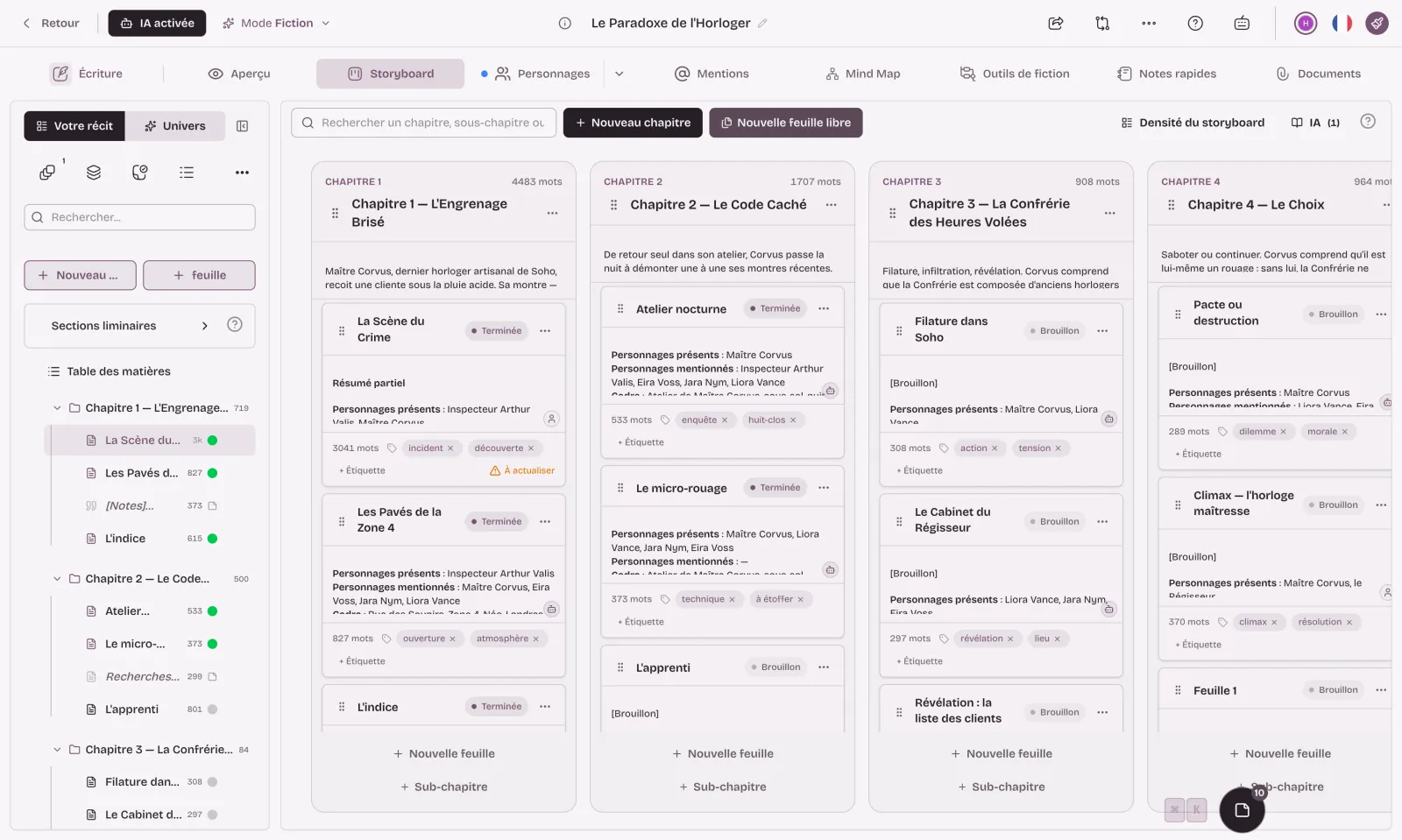The width and height of the screenshot is (1402, 840).
Task: Edit the title with the pencil icon
Action: [x=762, y=24]
